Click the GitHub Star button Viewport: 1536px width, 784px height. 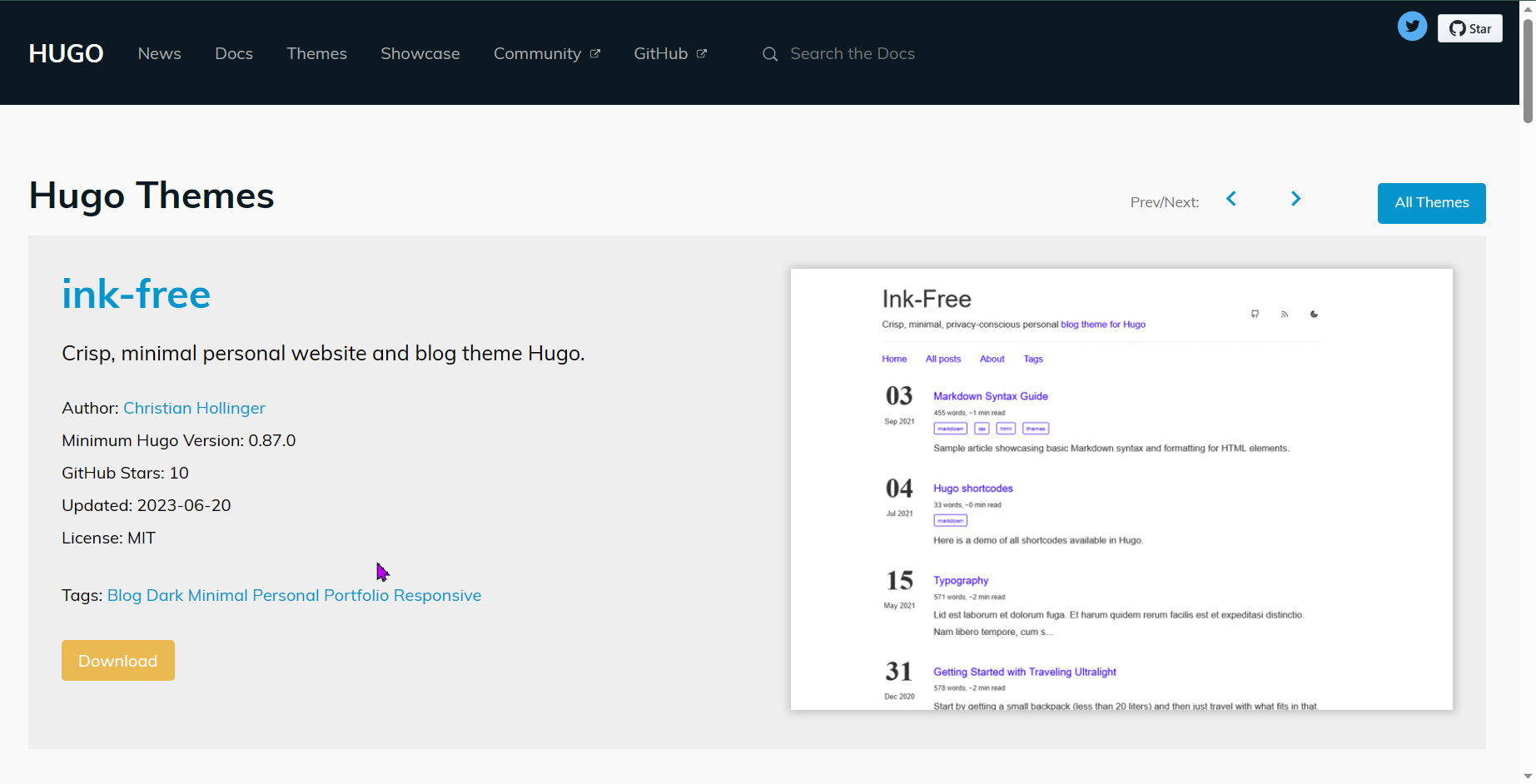tap(1470, 28)
